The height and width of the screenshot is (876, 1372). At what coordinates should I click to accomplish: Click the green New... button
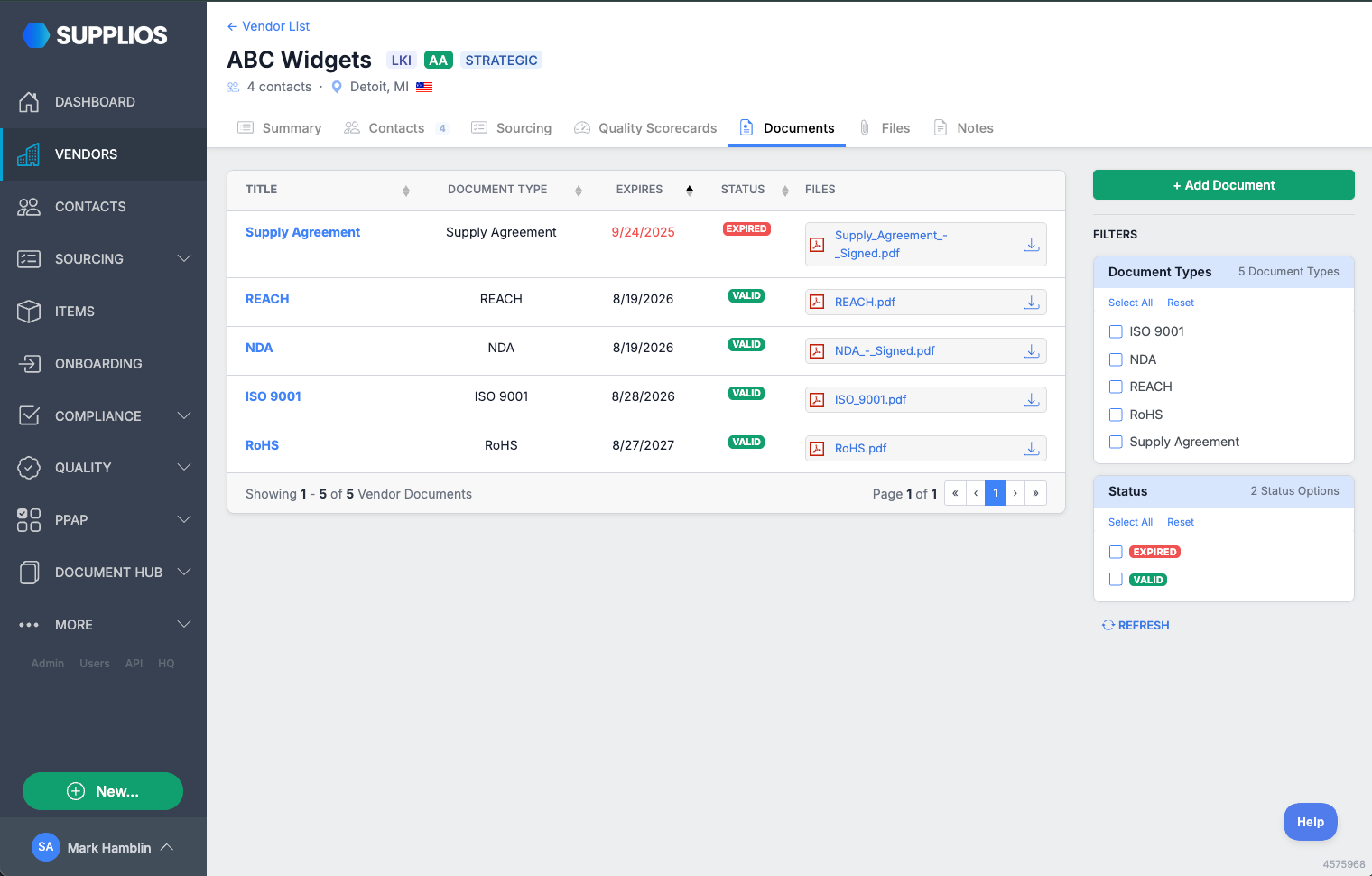(x=103, y=791)
